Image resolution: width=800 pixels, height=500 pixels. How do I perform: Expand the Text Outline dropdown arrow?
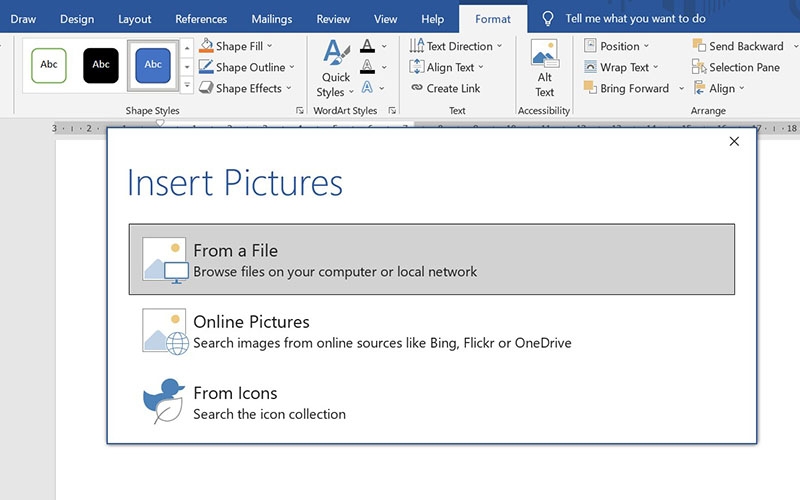pos(384,67)
